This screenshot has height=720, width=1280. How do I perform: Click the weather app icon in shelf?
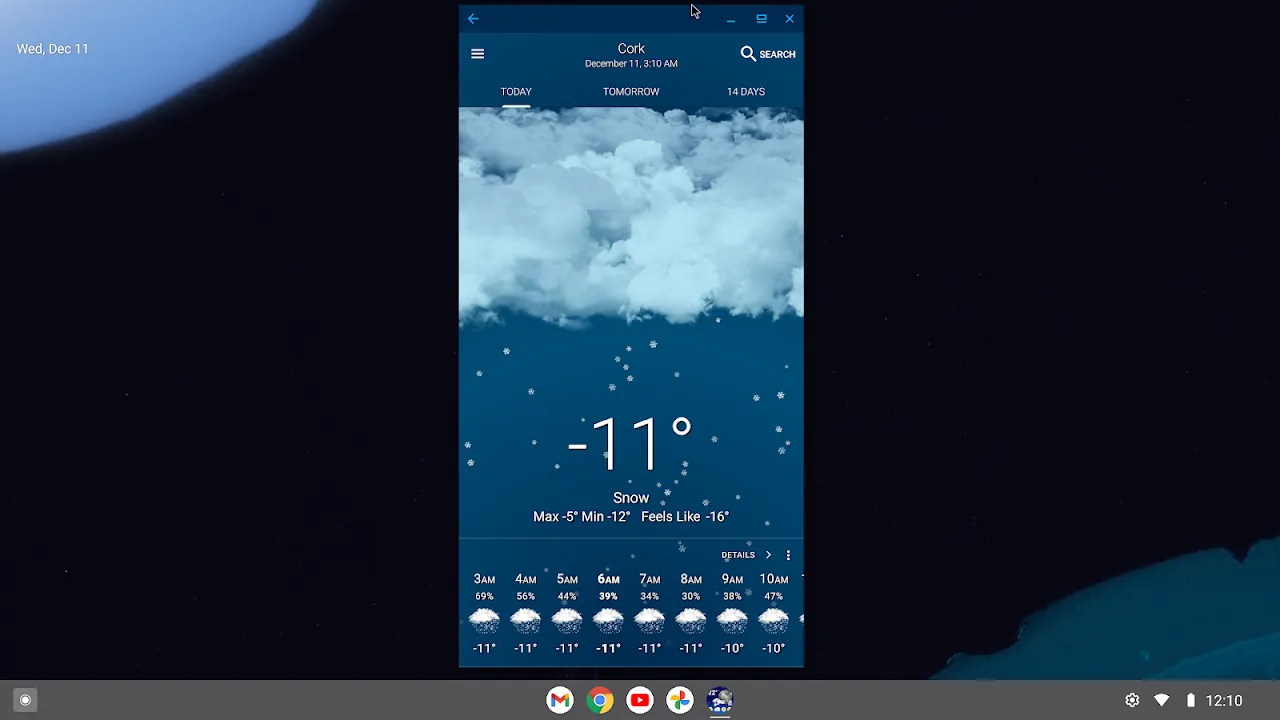[720, 700]
